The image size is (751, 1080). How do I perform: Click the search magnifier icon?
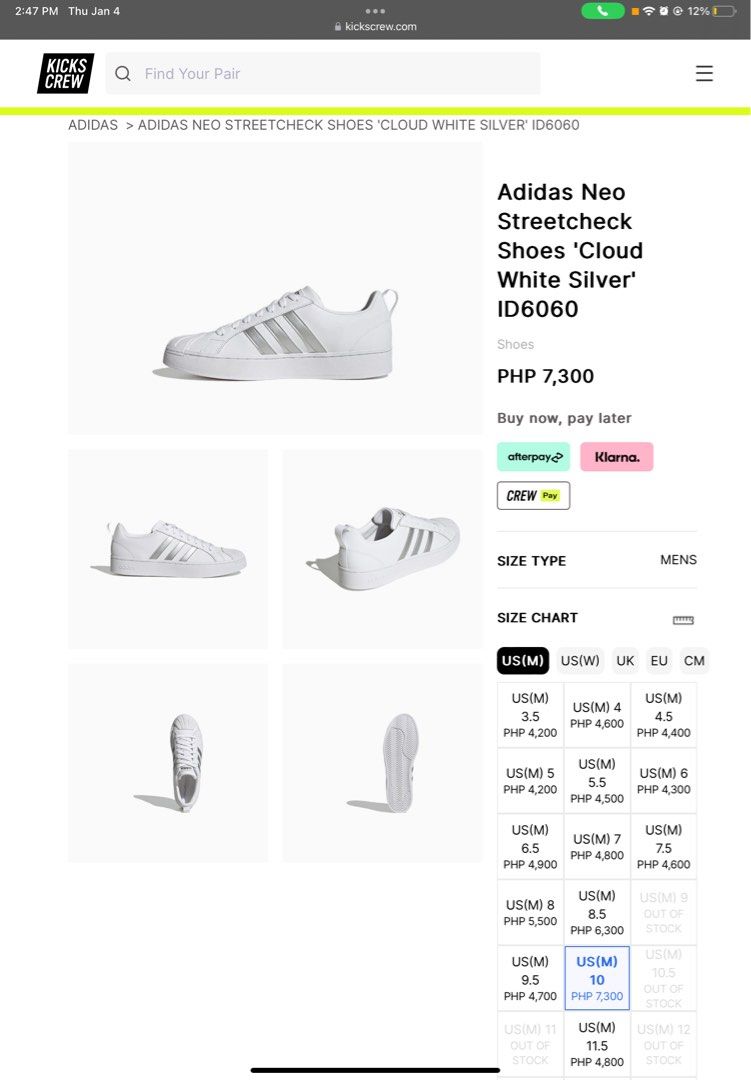tap(123, 74)
